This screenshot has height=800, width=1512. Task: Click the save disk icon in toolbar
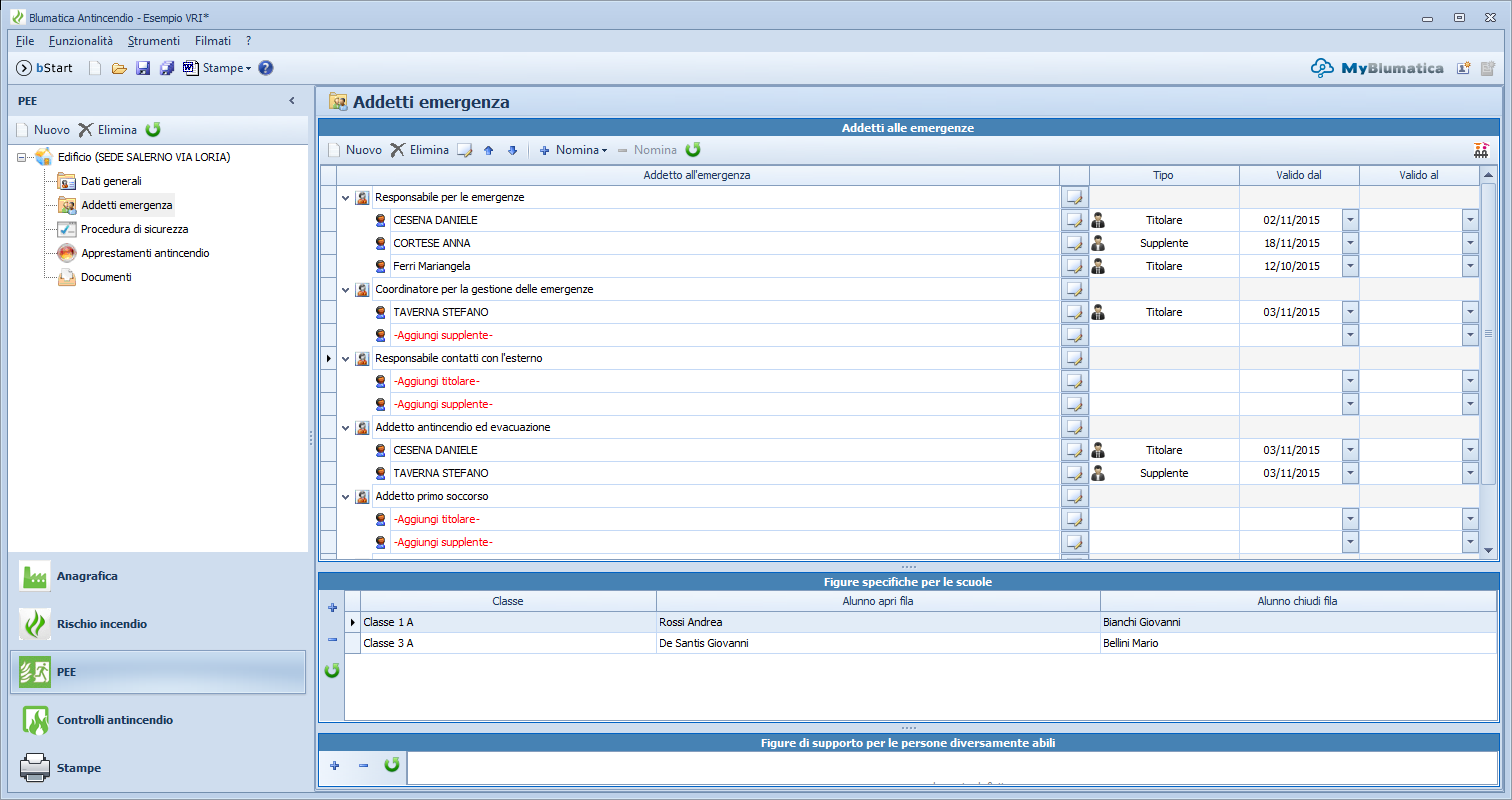143,68
